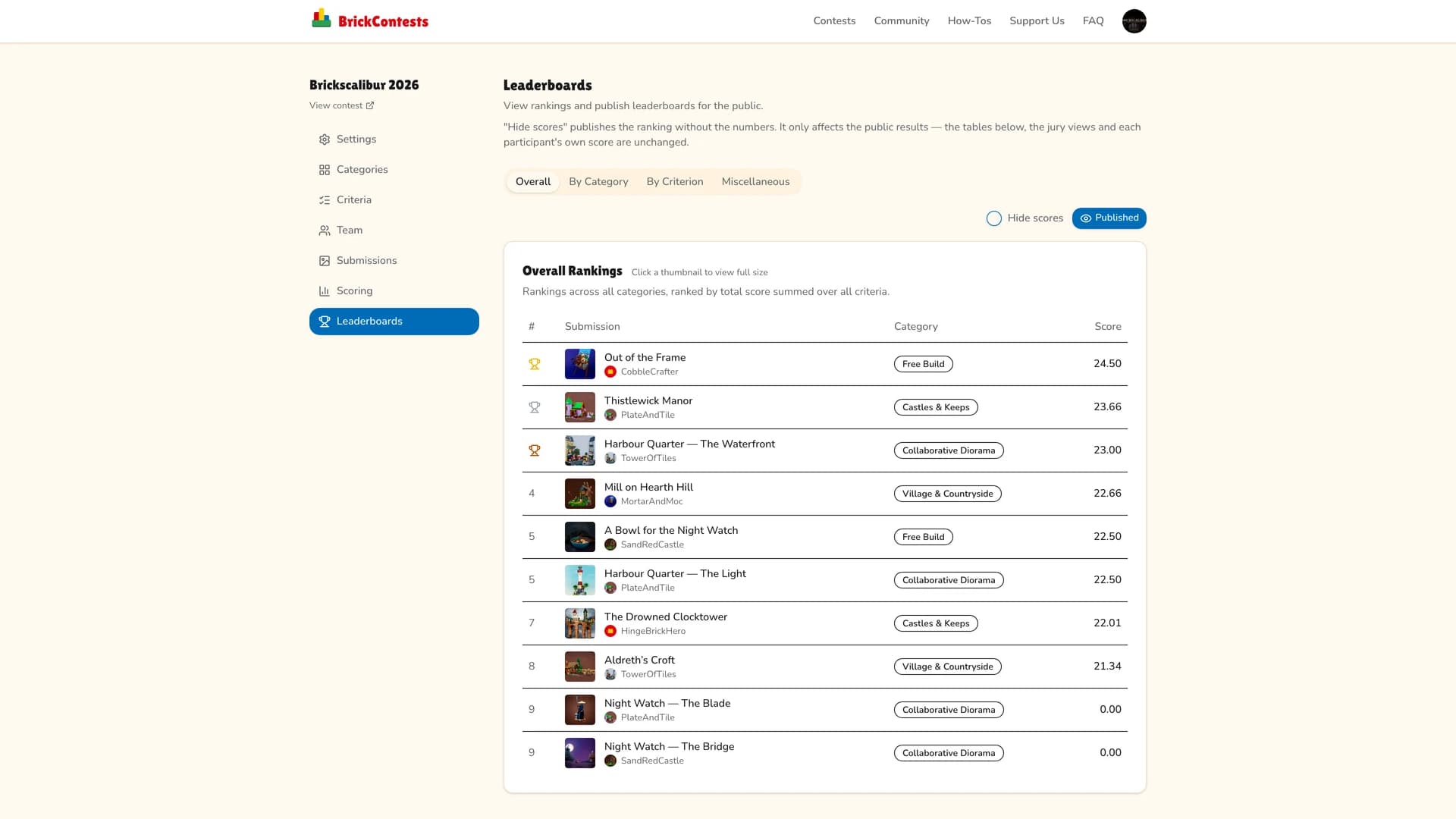Open Support Us link

pyautogui.click(x=1037, y=21)
